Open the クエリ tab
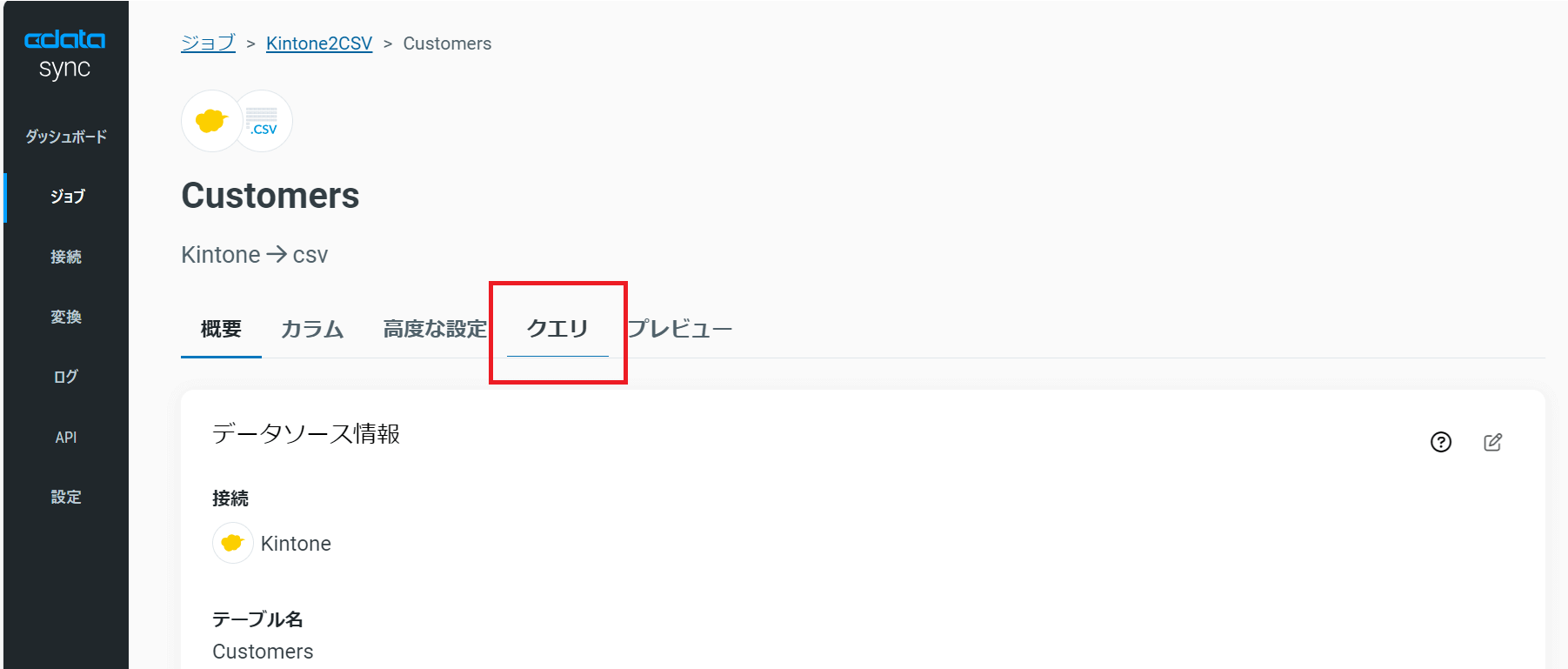 pyautogui.click(x=557, y=329)
